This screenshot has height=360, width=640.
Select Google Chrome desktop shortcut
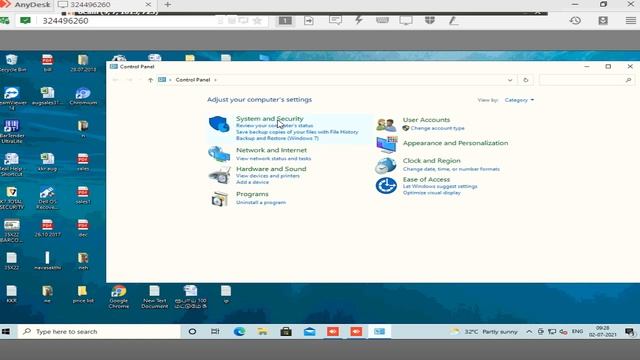tap(119, 296)
